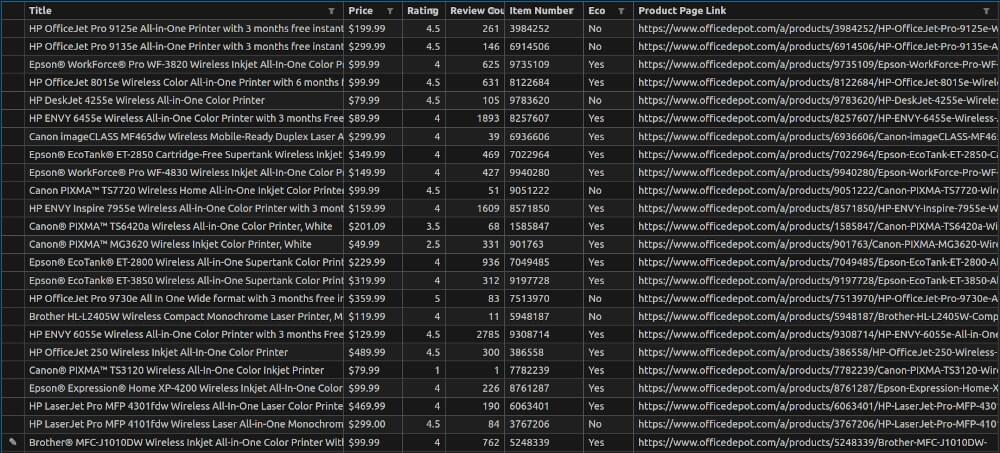Open the Epson-Expression-Home product page link

point(817,388)
